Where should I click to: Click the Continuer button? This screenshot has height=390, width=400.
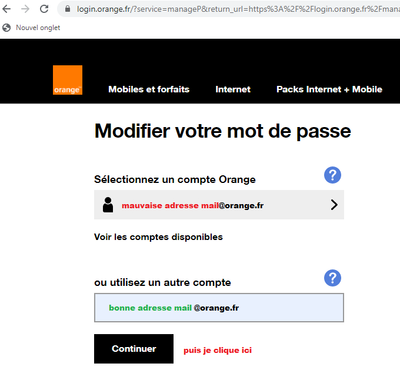coord(134,349)
